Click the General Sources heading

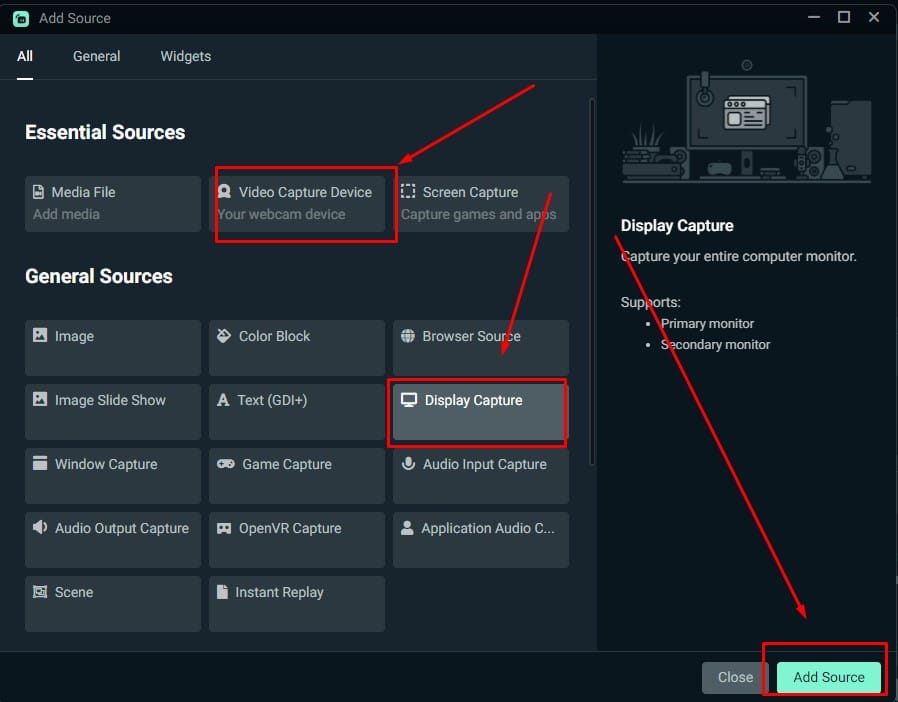click(x=99, y=276)
